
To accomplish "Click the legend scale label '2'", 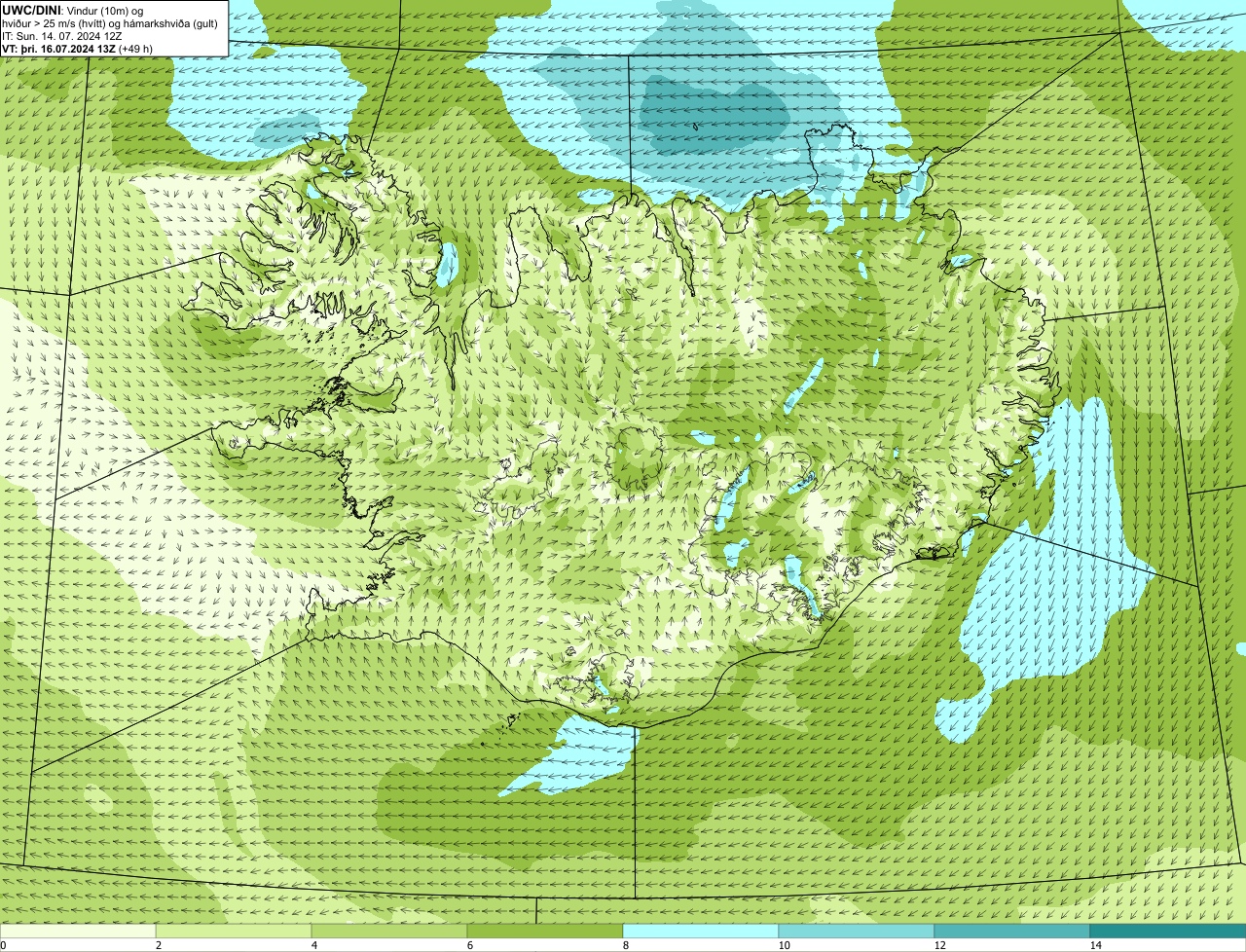I will (x=158, y=945).
